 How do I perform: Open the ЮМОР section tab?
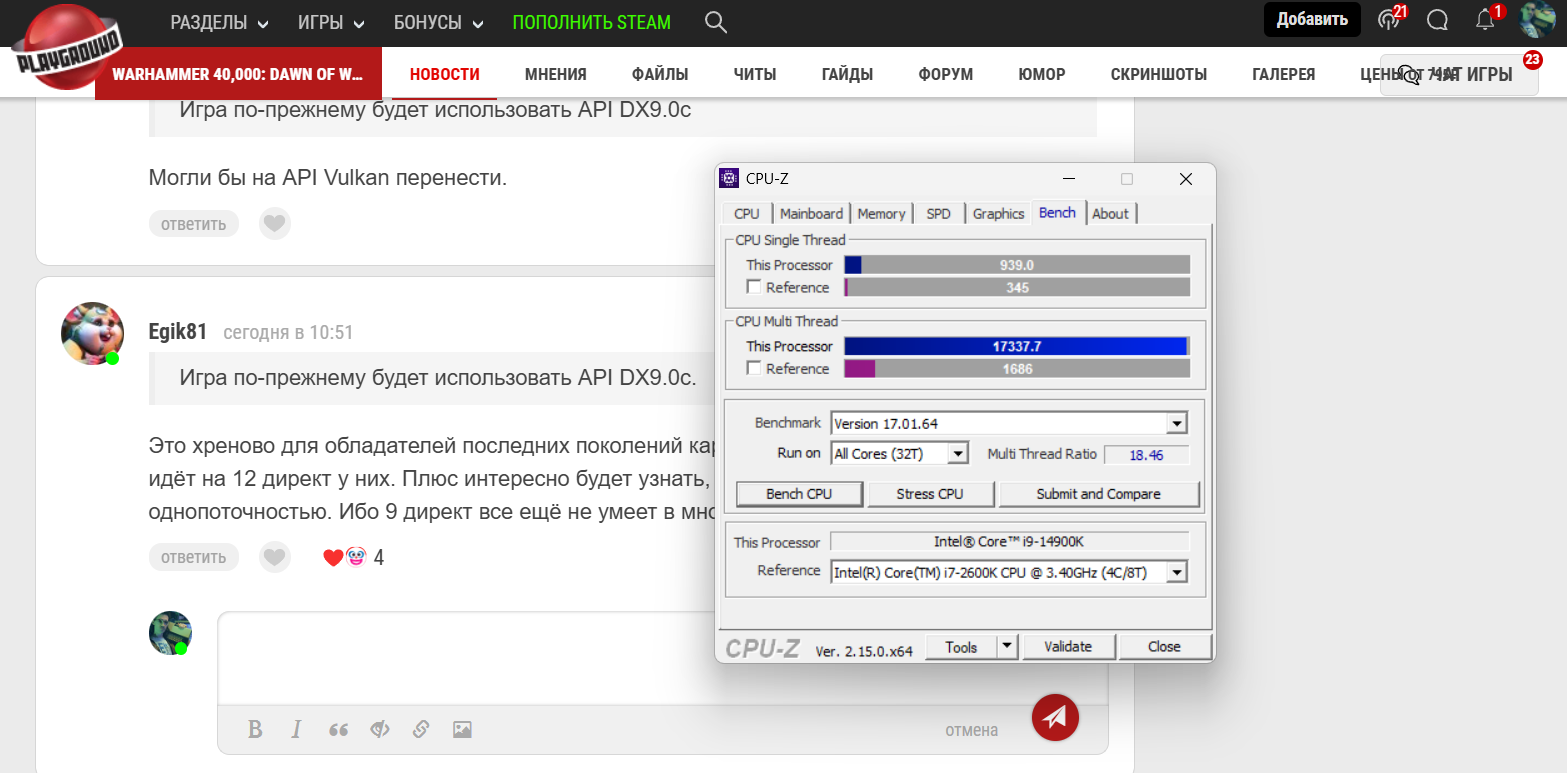[1042, 74]
